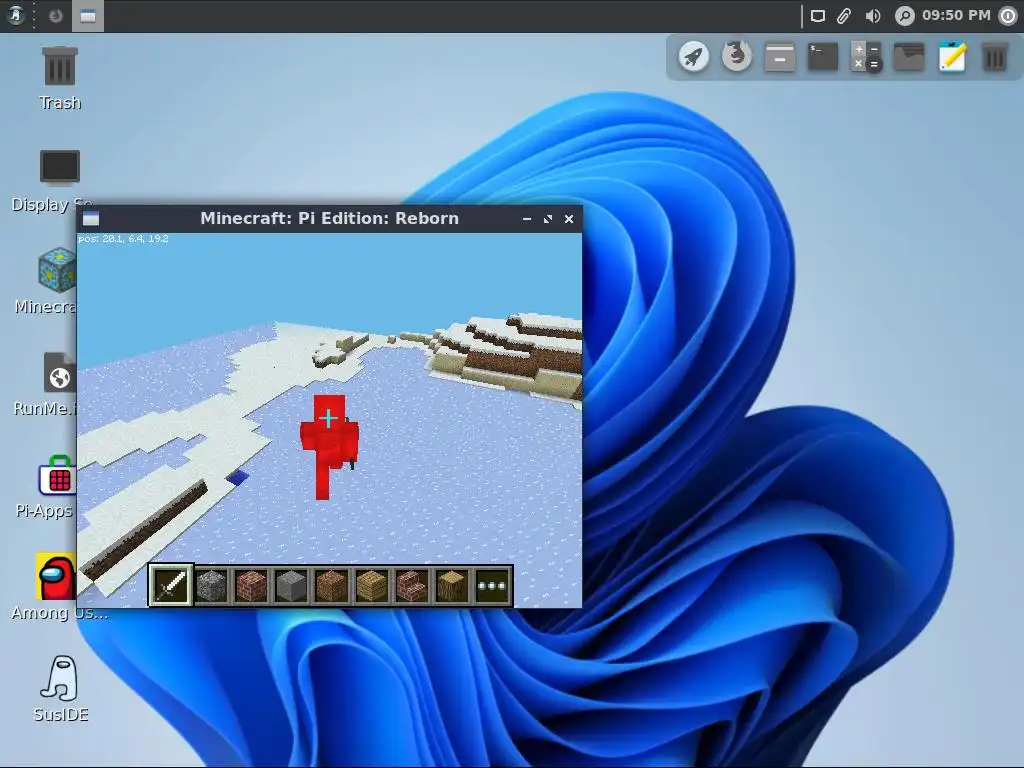Click the Minecraft window title bar icon
The image size is (1024, 768).
coord(91,219)
